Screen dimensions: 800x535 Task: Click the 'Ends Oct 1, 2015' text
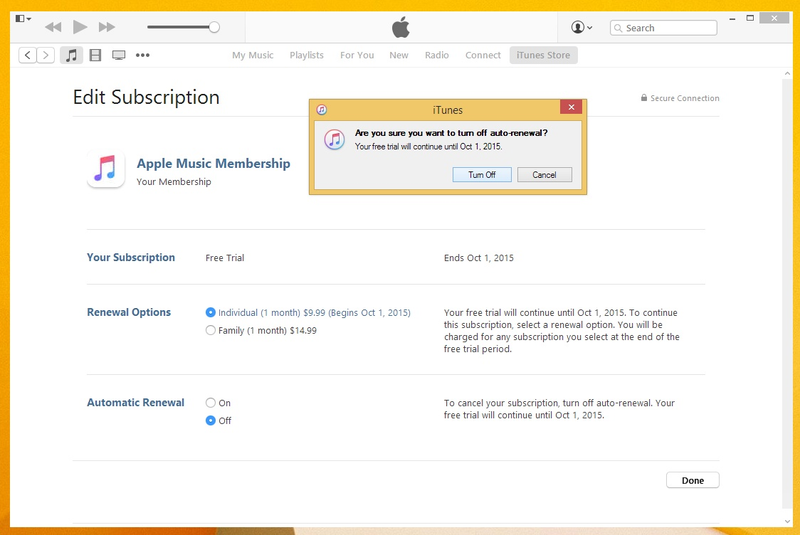[x=479, y=258]
